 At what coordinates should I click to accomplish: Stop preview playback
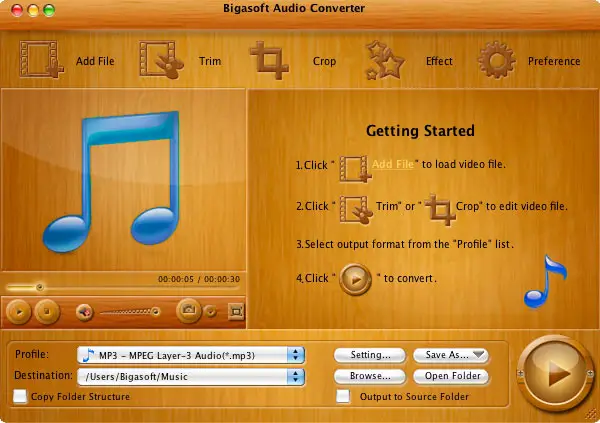[x=47, y=312]
